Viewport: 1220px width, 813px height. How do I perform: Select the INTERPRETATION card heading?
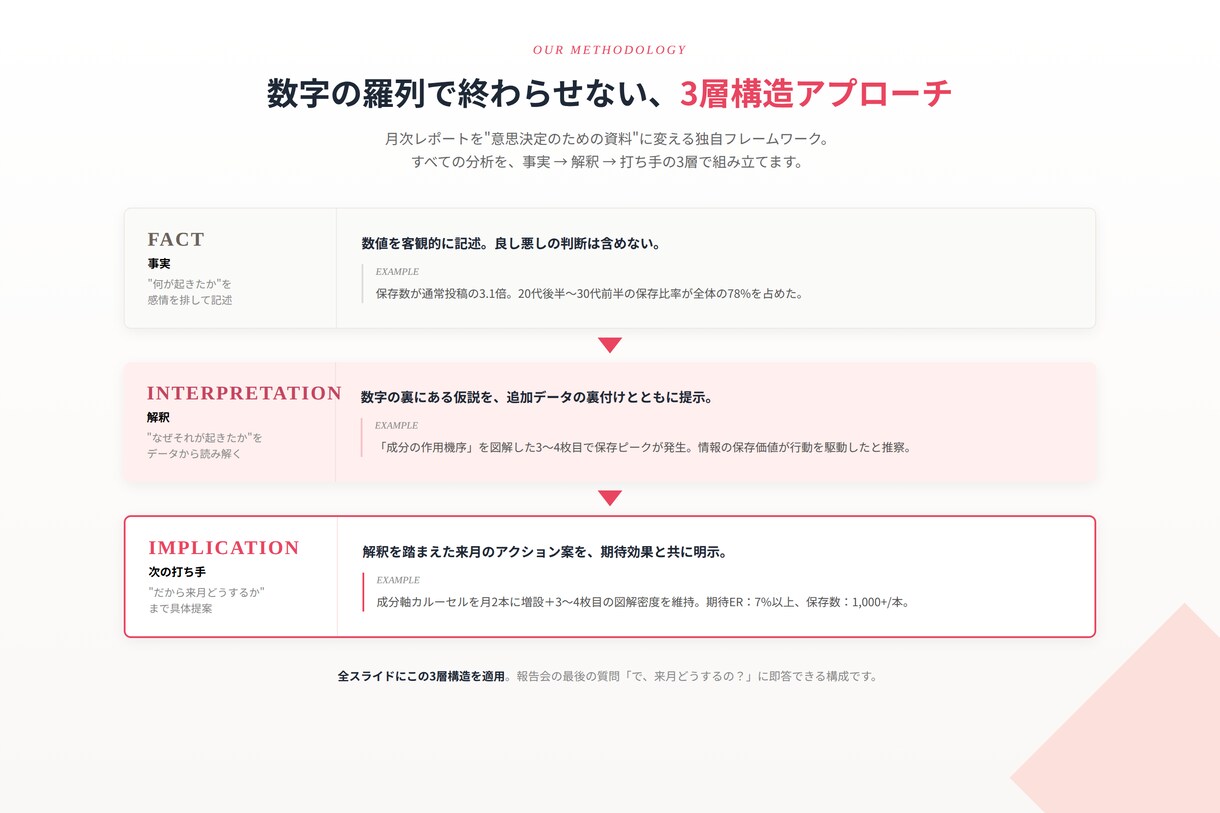click(x=244, y=393)
